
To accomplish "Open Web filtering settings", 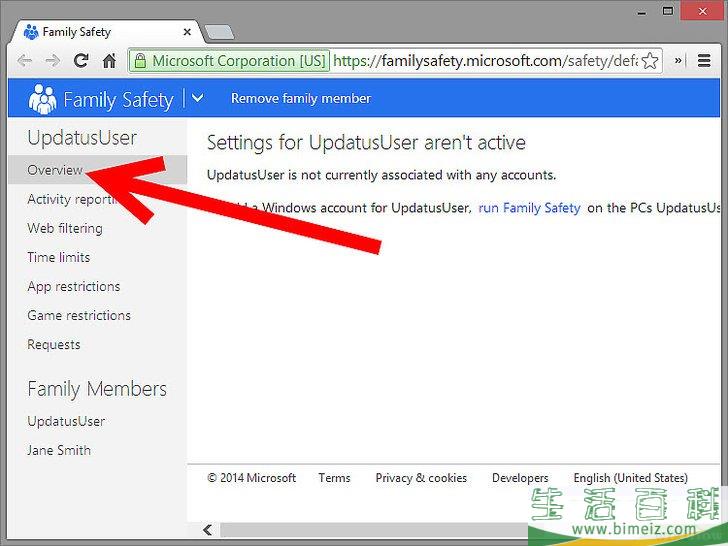I will (65, 228).
